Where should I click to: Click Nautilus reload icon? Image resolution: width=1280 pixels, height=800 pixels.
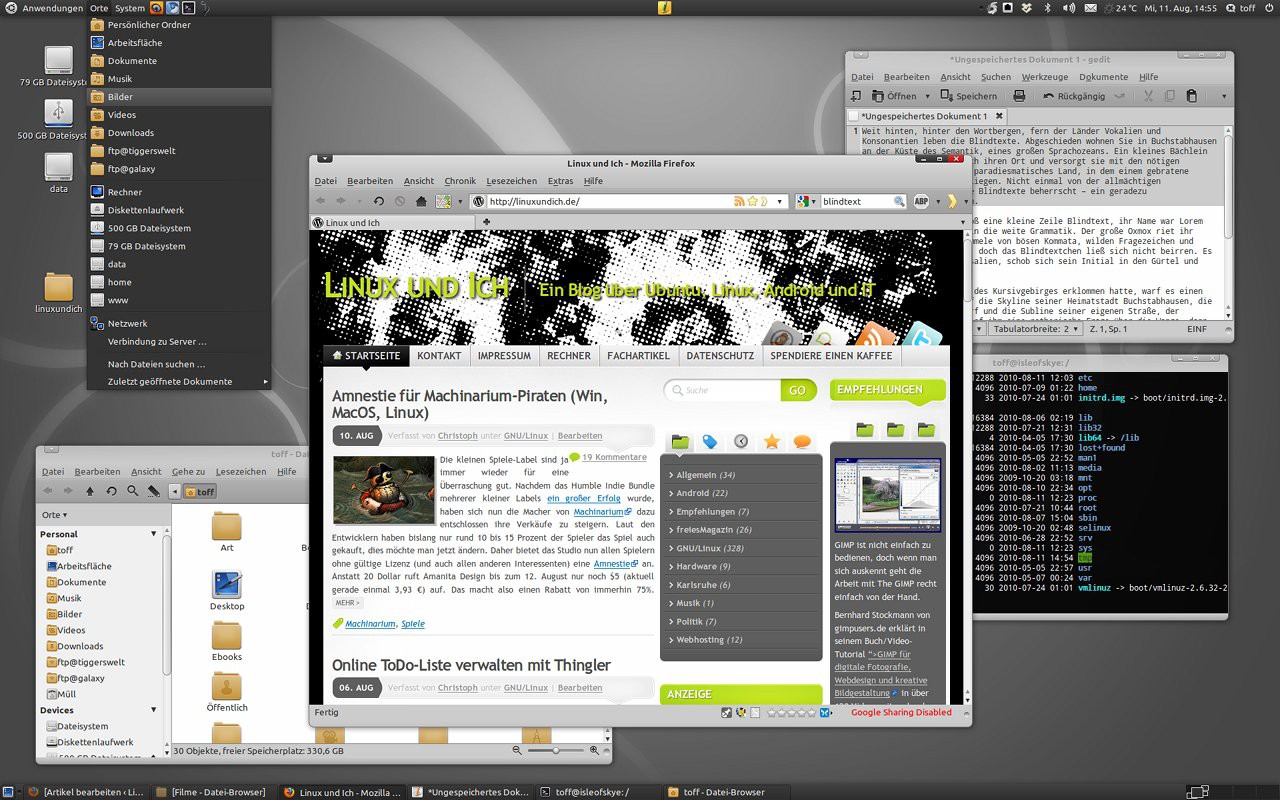pyautogui.click(x=111, y=491)
